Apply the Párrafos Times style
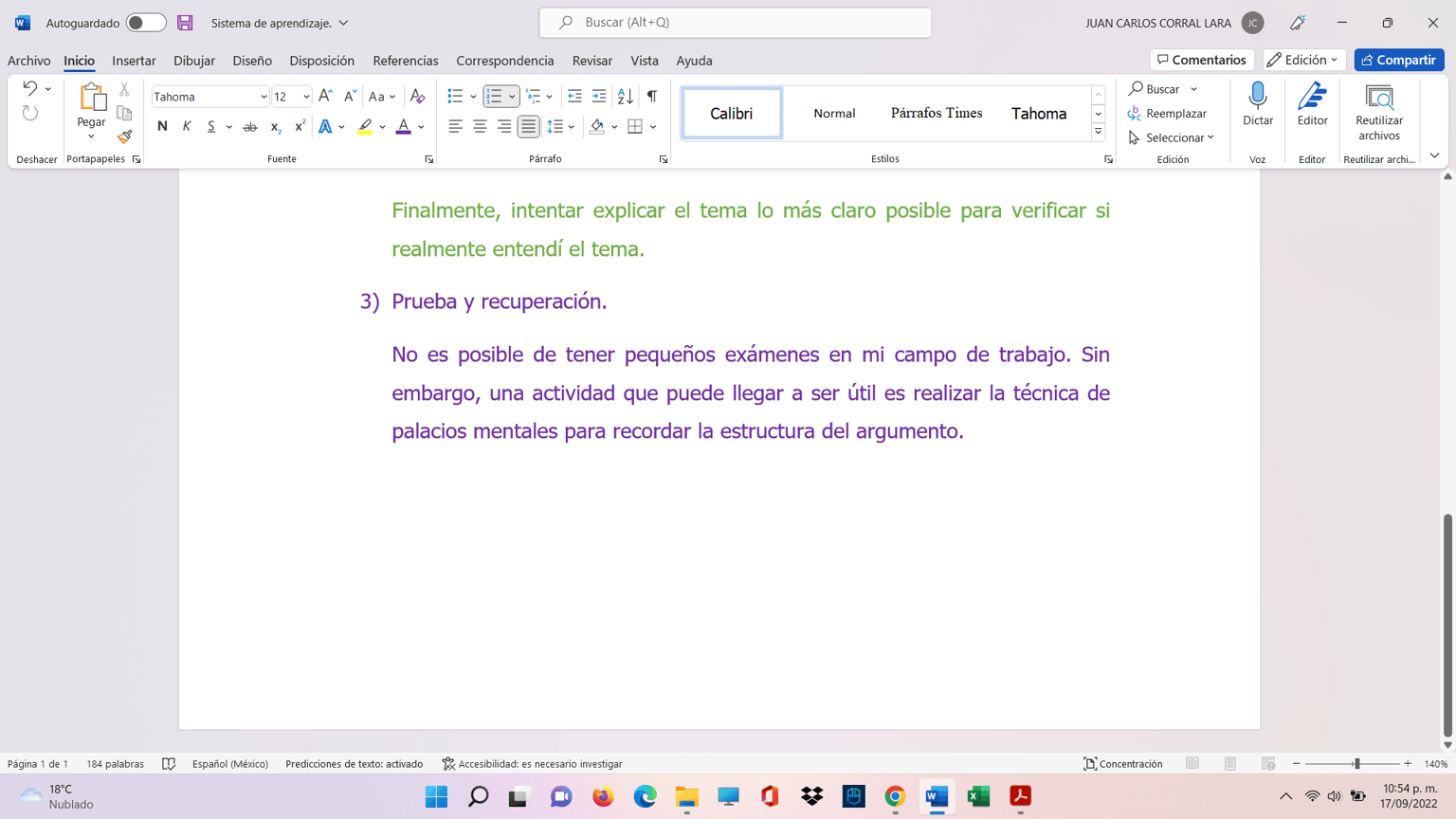Screen dimensions: 1456x819 point(937,113)
